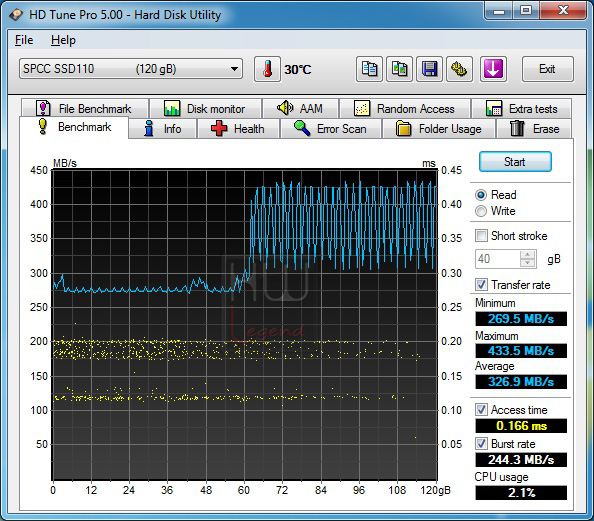
Task: Uncheck the Transfer rate checkbox
Action: coord(481,285)
